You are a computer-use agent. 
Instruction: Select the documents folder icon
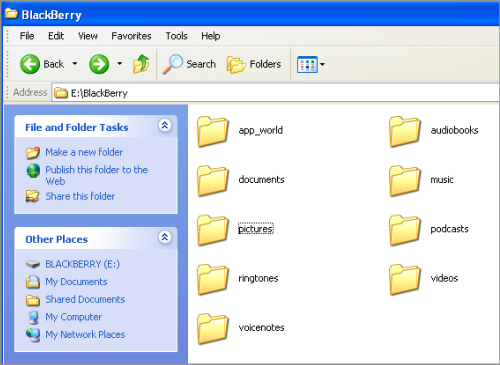click(x=213, y=181)
